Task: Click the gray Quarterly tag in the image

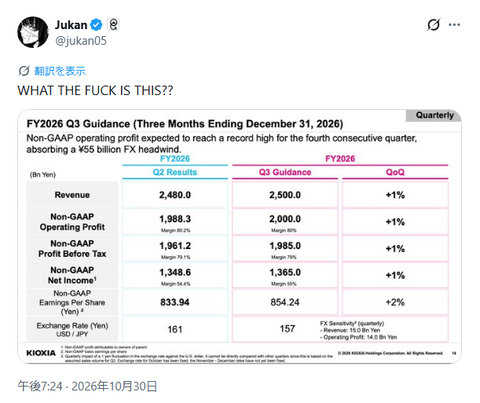Action: (434, 115)
